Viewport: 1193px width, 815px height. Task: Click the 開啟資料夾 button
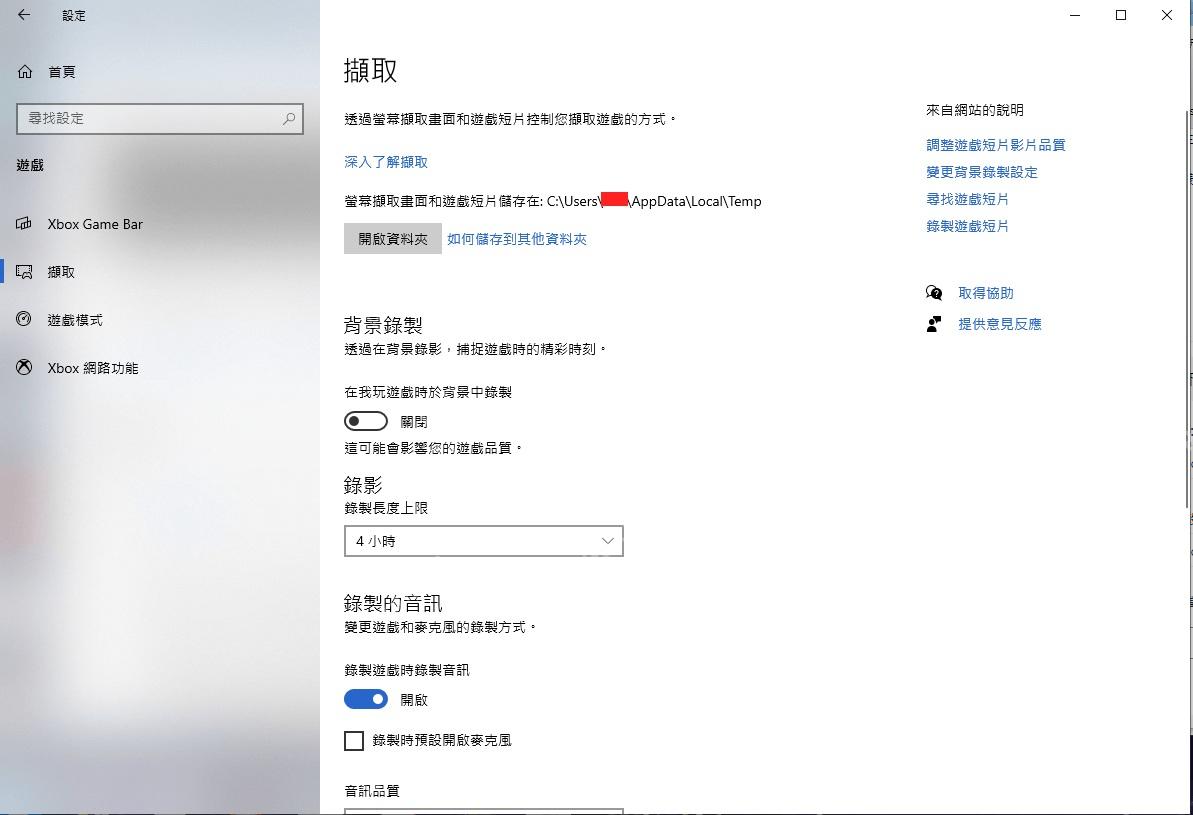click(393, 239)
